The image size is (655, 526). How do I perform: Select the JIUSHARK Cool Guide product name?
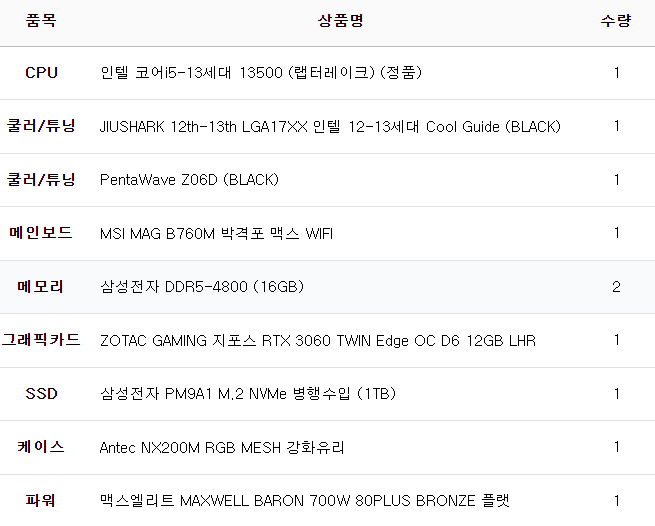pos(330,127)
